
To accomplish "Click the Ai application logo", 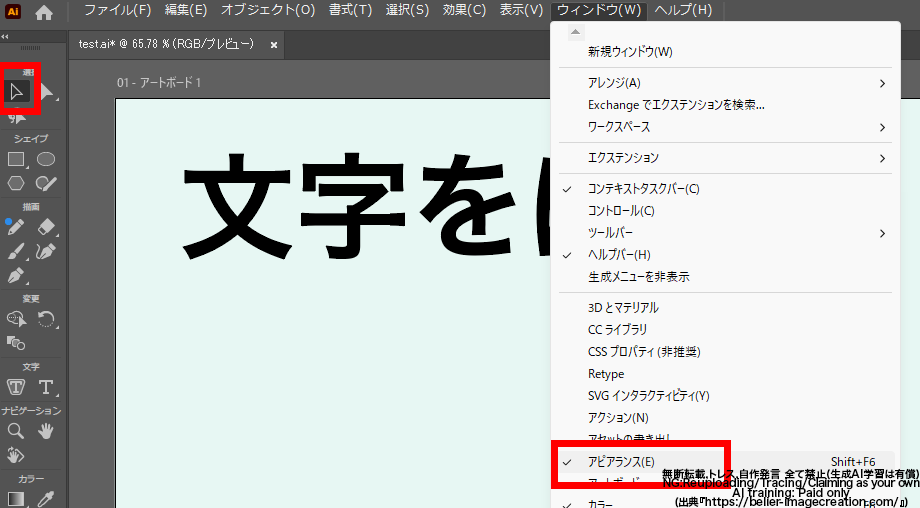I will click(13, 11).
